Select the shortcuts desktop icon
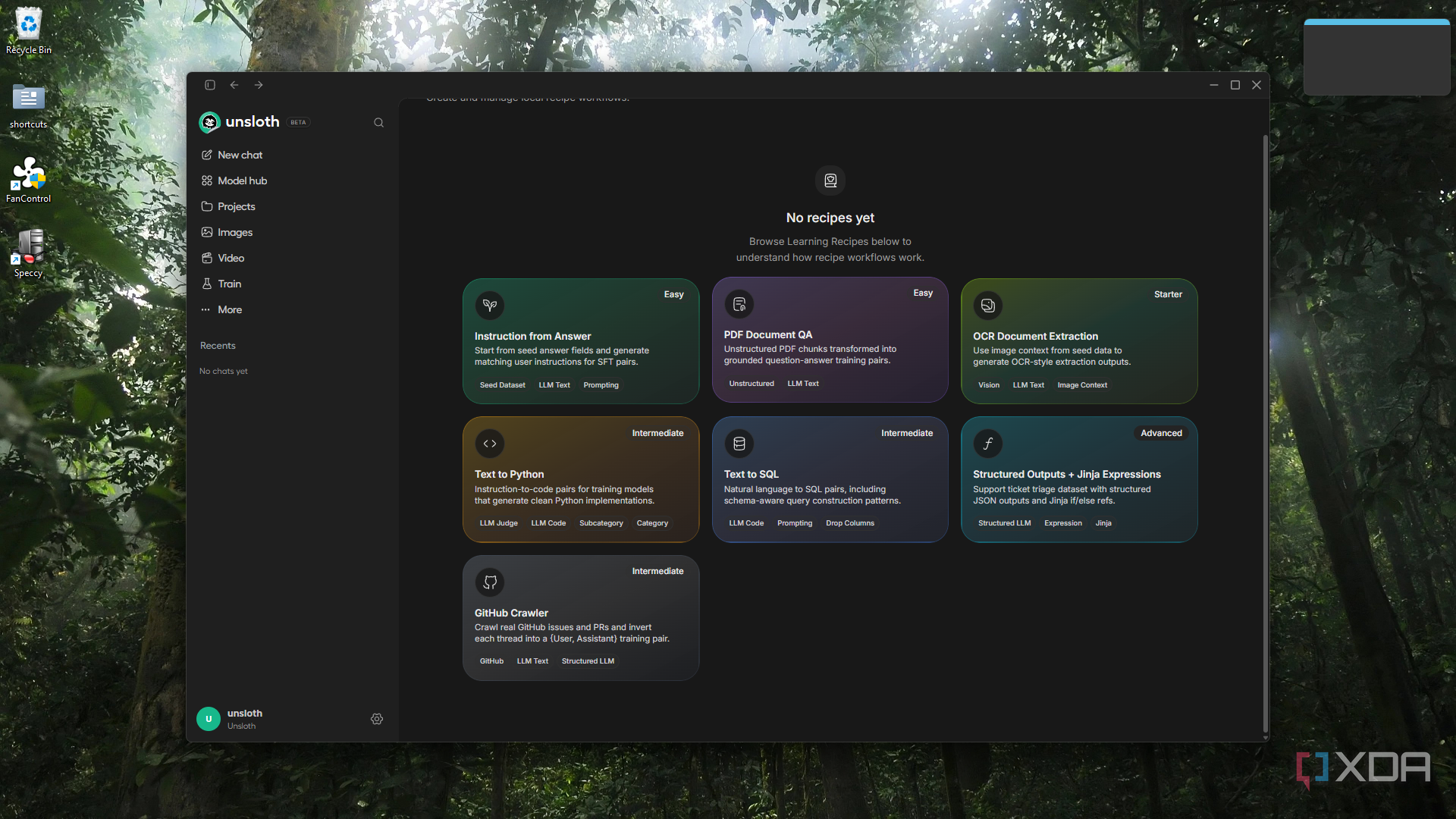Image resolution: width=1456 pixels, height=819 pixels. (x=29, y=105)
